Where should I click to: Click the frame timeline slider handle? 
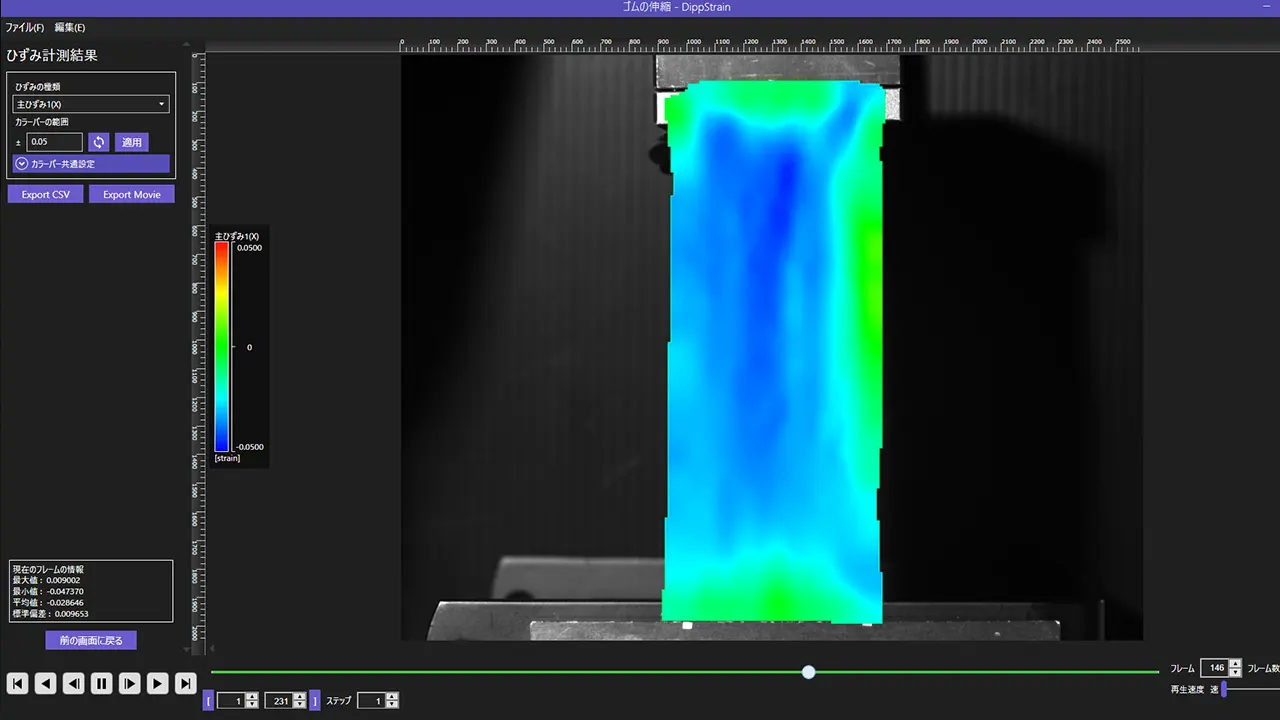pyautogui.click(x=808, y=672)
